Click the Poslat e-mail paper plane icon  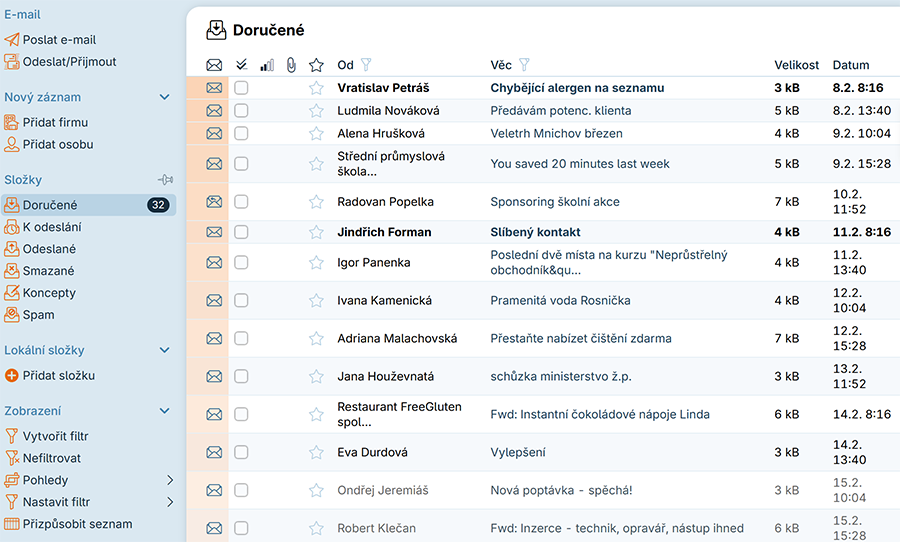11,40
